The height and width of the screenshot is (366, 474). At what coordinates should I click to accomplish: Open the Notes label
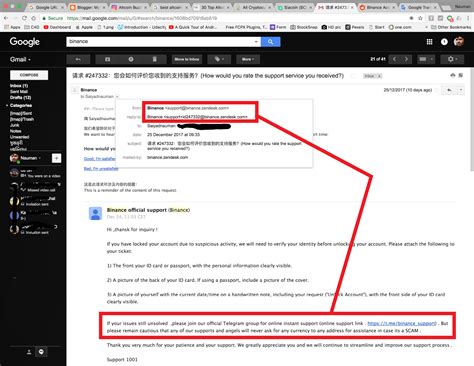coord(16,131)
